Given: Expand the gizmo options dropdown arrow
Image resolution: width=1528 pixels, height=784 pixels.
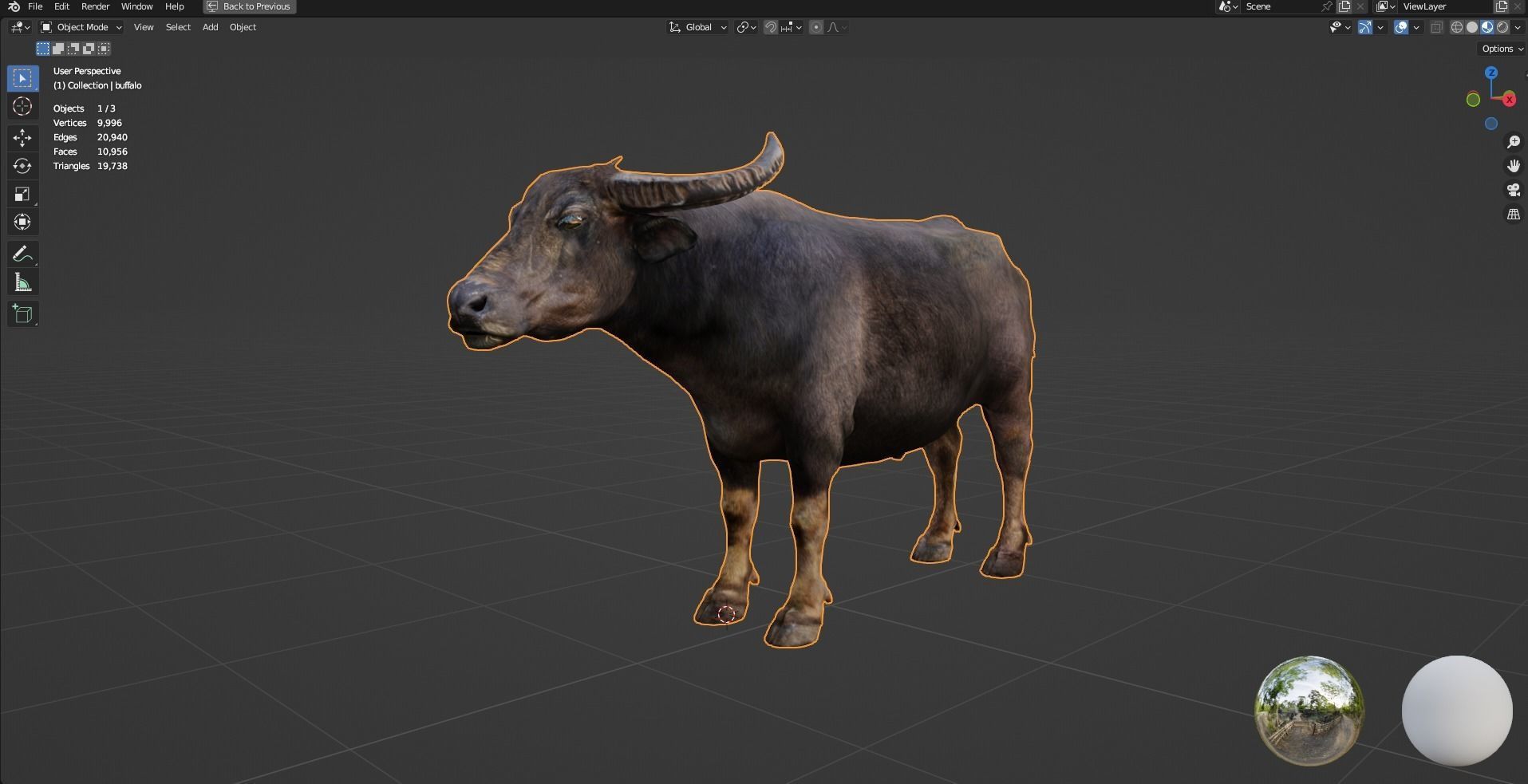Looking at the screenshot, I should point(1380,27).
